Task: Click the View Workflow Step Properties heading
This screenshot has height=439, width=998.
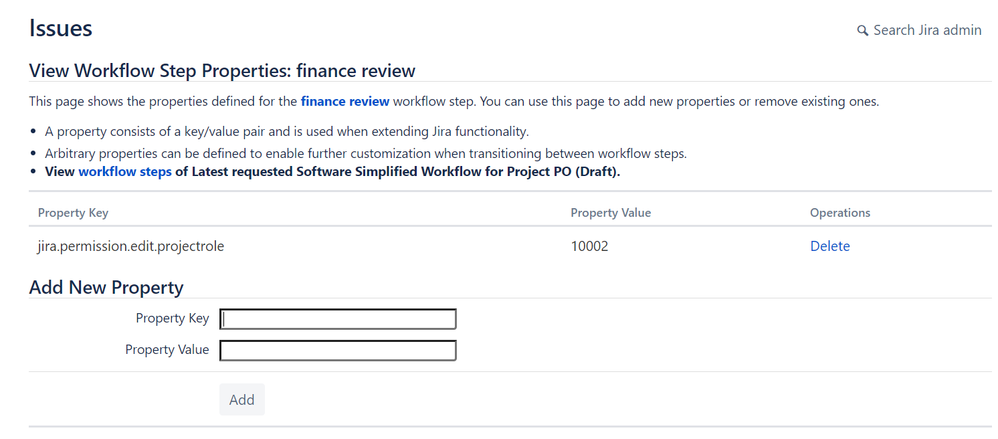Action: point(222,70)
